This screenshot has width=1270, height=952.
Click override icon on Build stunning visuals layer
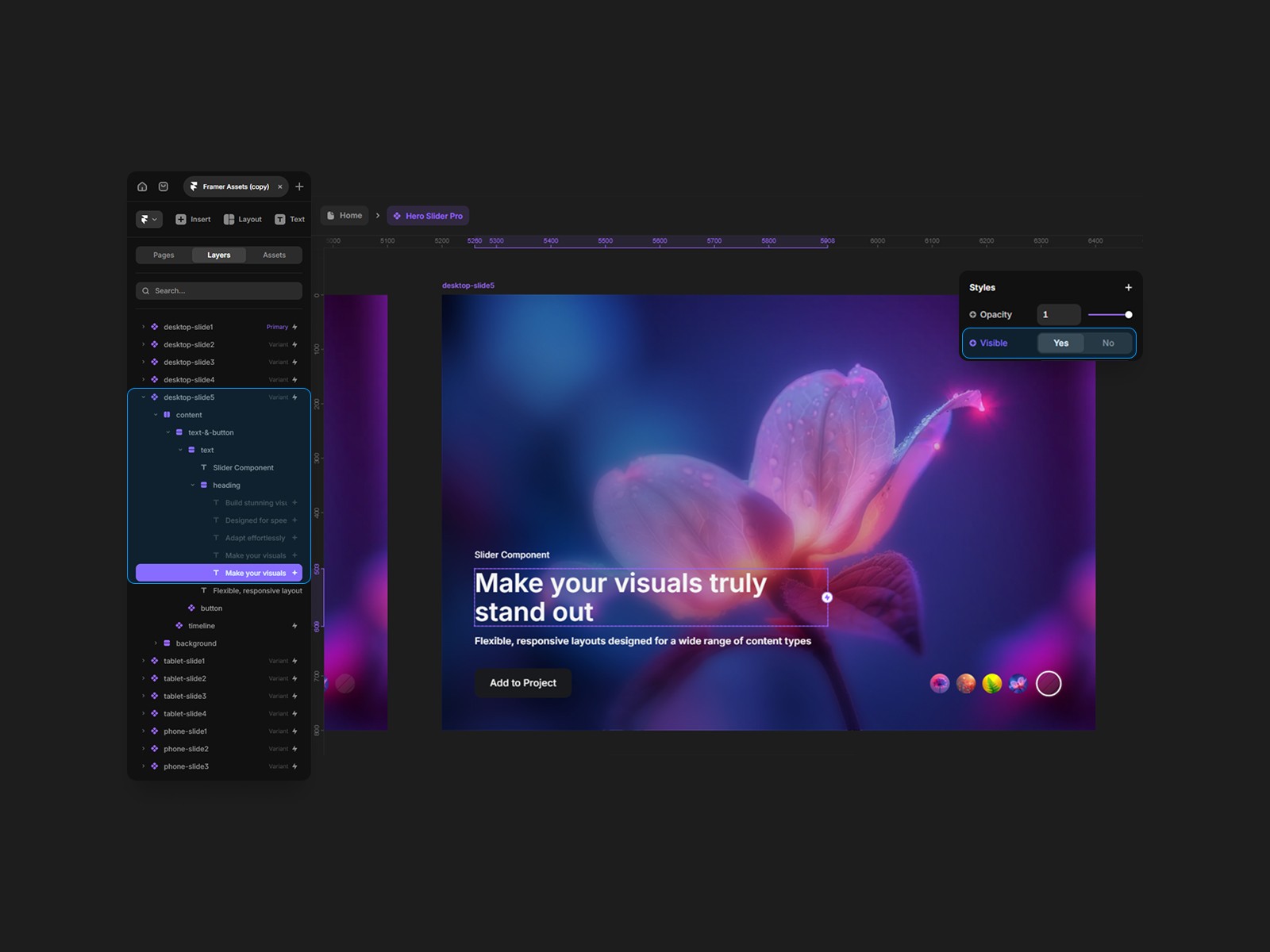[x=294, y=502]
